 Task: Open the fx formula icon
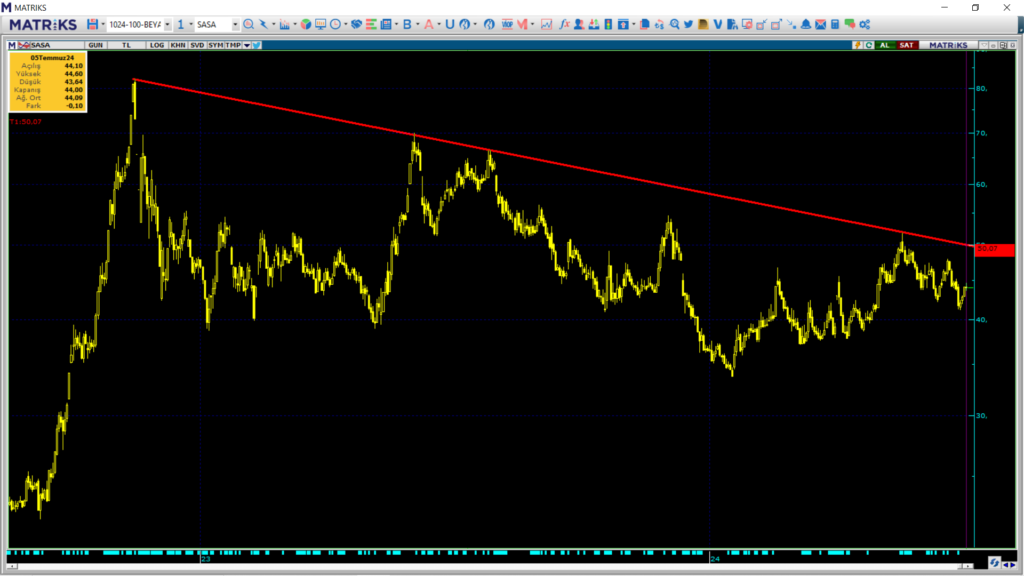click(564, 24)
